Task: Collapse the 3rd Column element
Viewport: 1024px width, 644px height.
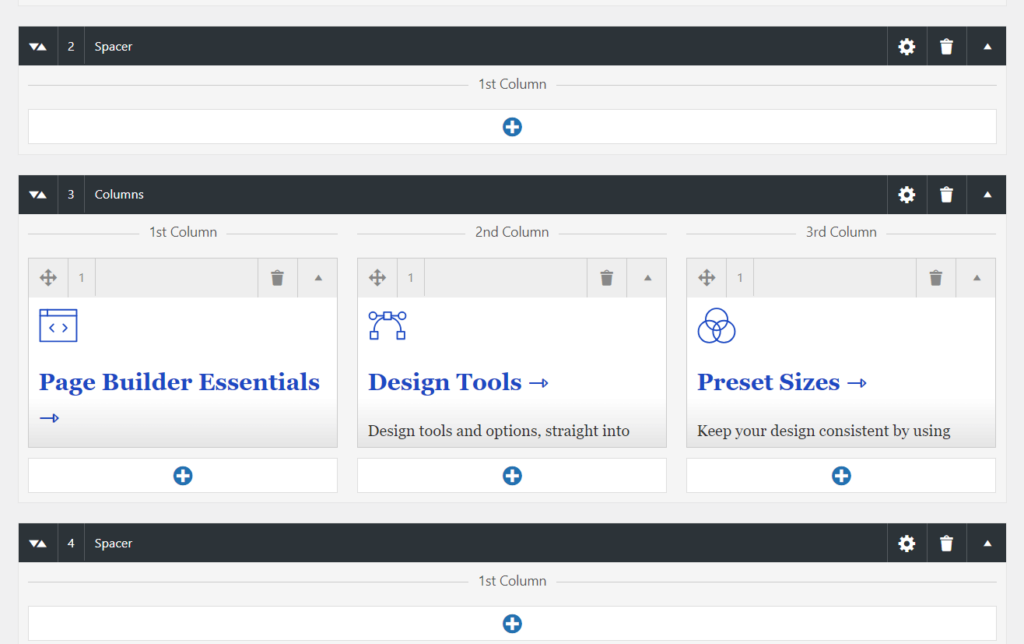Action: click(x=976, y=278)
